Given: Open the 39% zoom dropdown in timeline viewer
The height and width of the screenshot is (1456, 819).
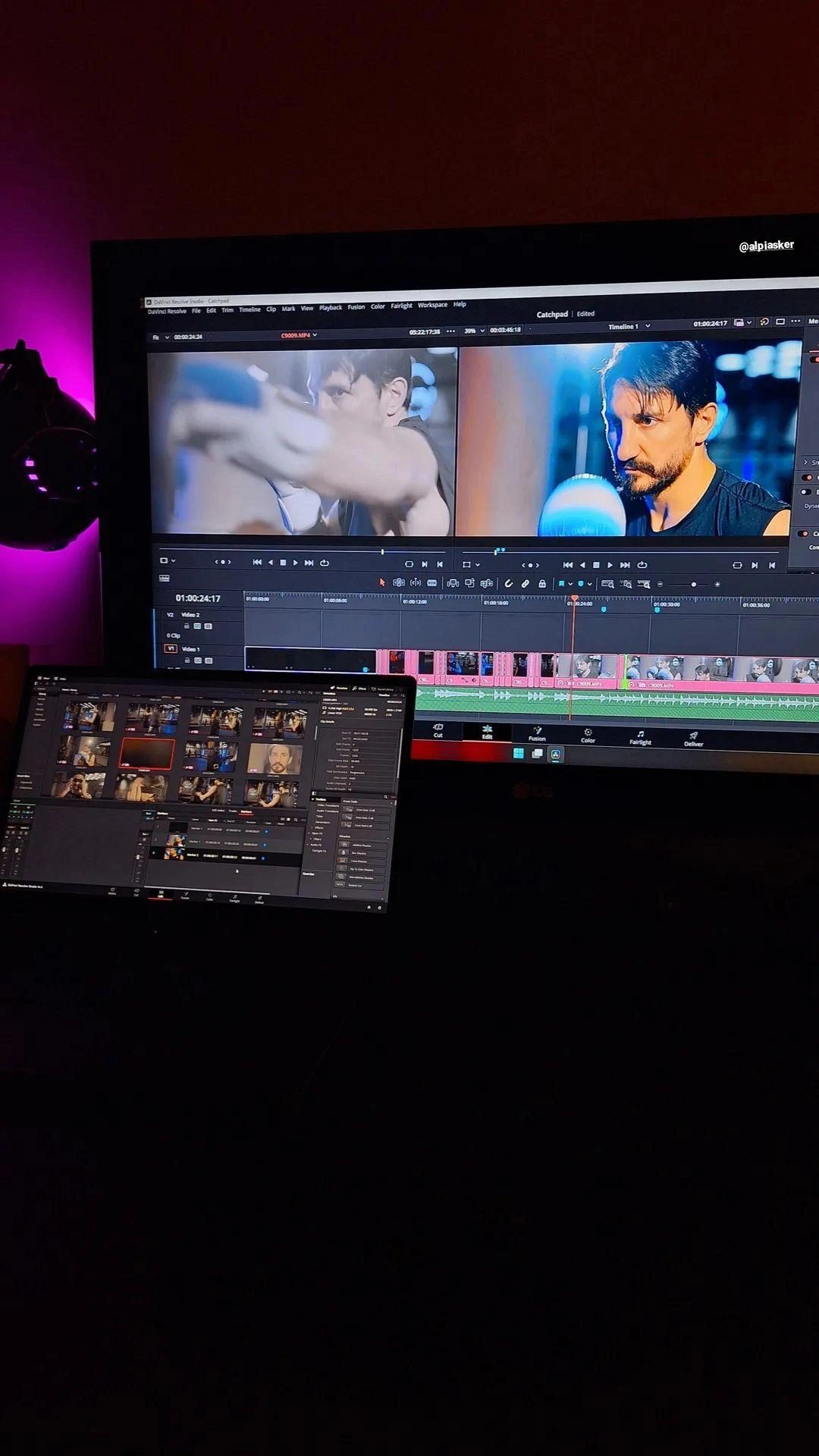Looking at the screenshot, I should point(474,331).
